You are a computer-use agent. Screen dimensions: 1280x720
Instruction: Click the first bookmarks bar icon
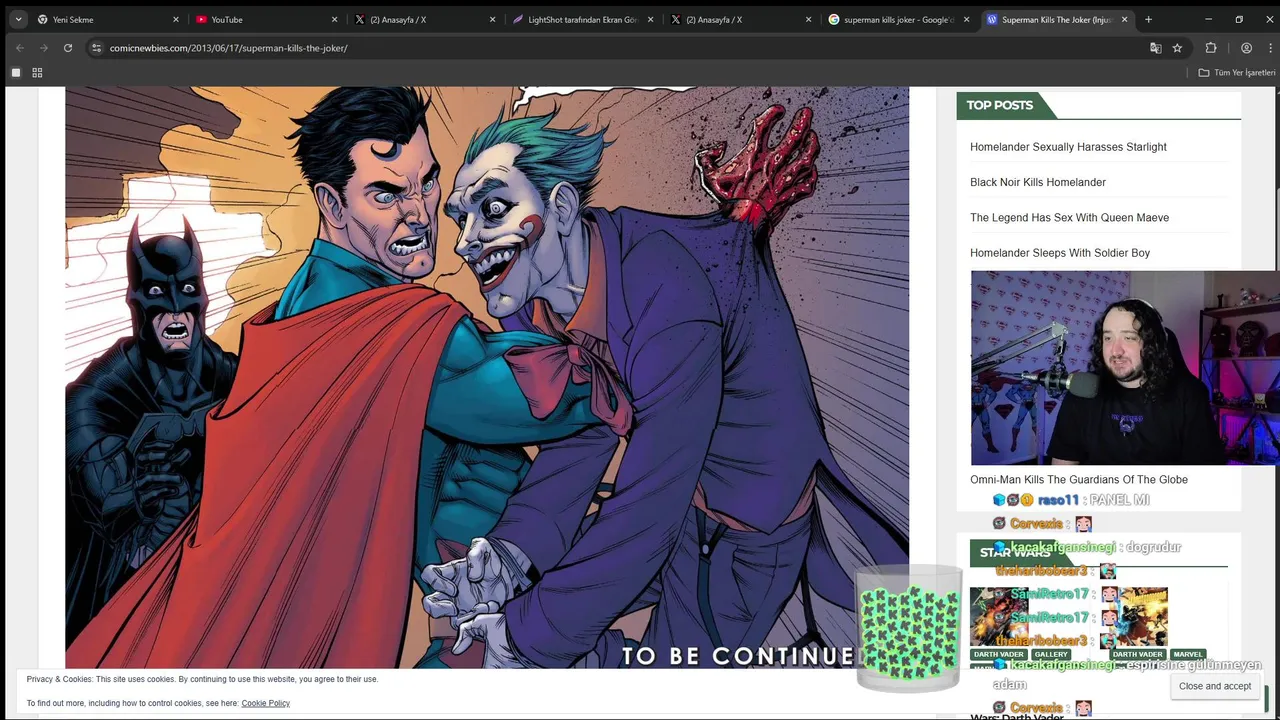point(16,73)
